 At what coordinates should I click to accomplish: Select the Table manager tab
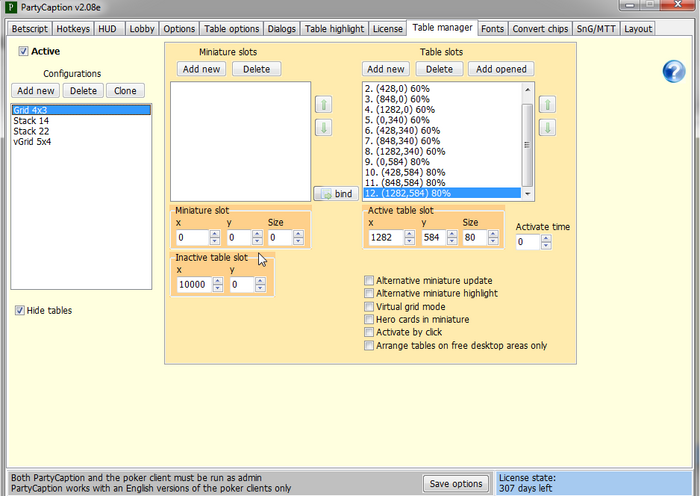click(x=442, y=28)
